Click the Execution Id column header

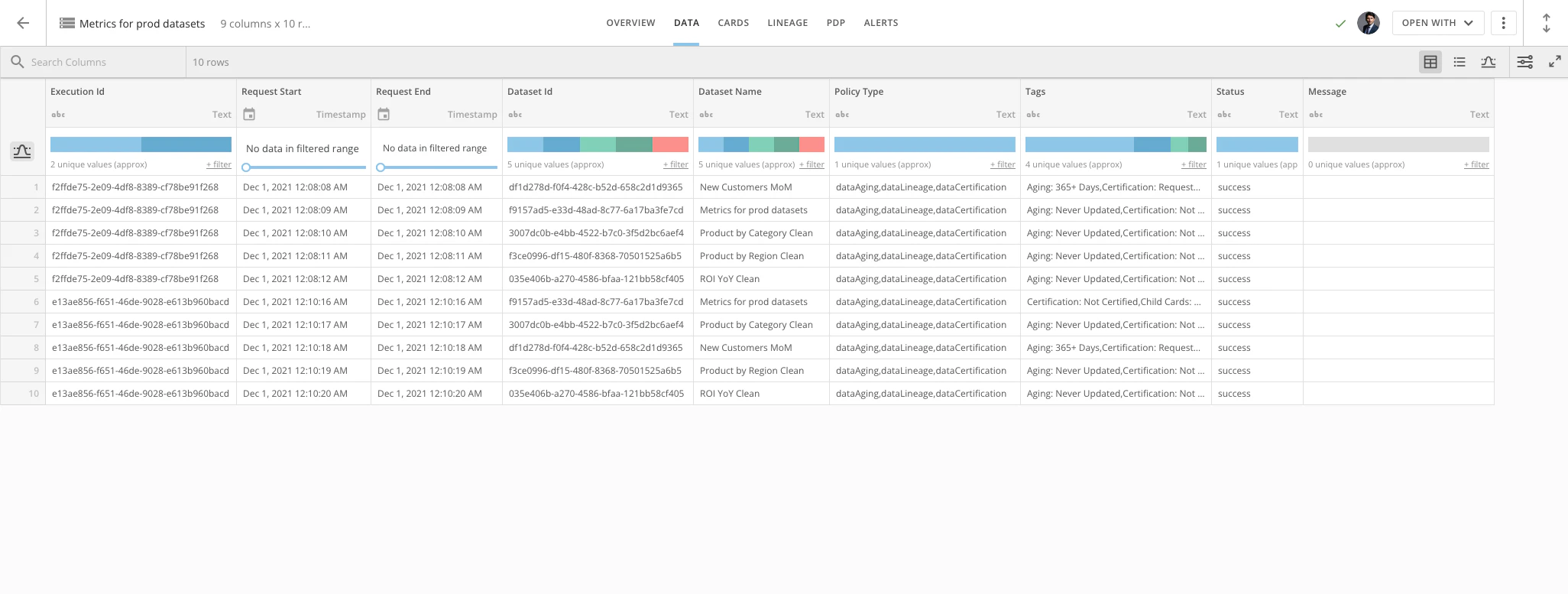(77, 92)
